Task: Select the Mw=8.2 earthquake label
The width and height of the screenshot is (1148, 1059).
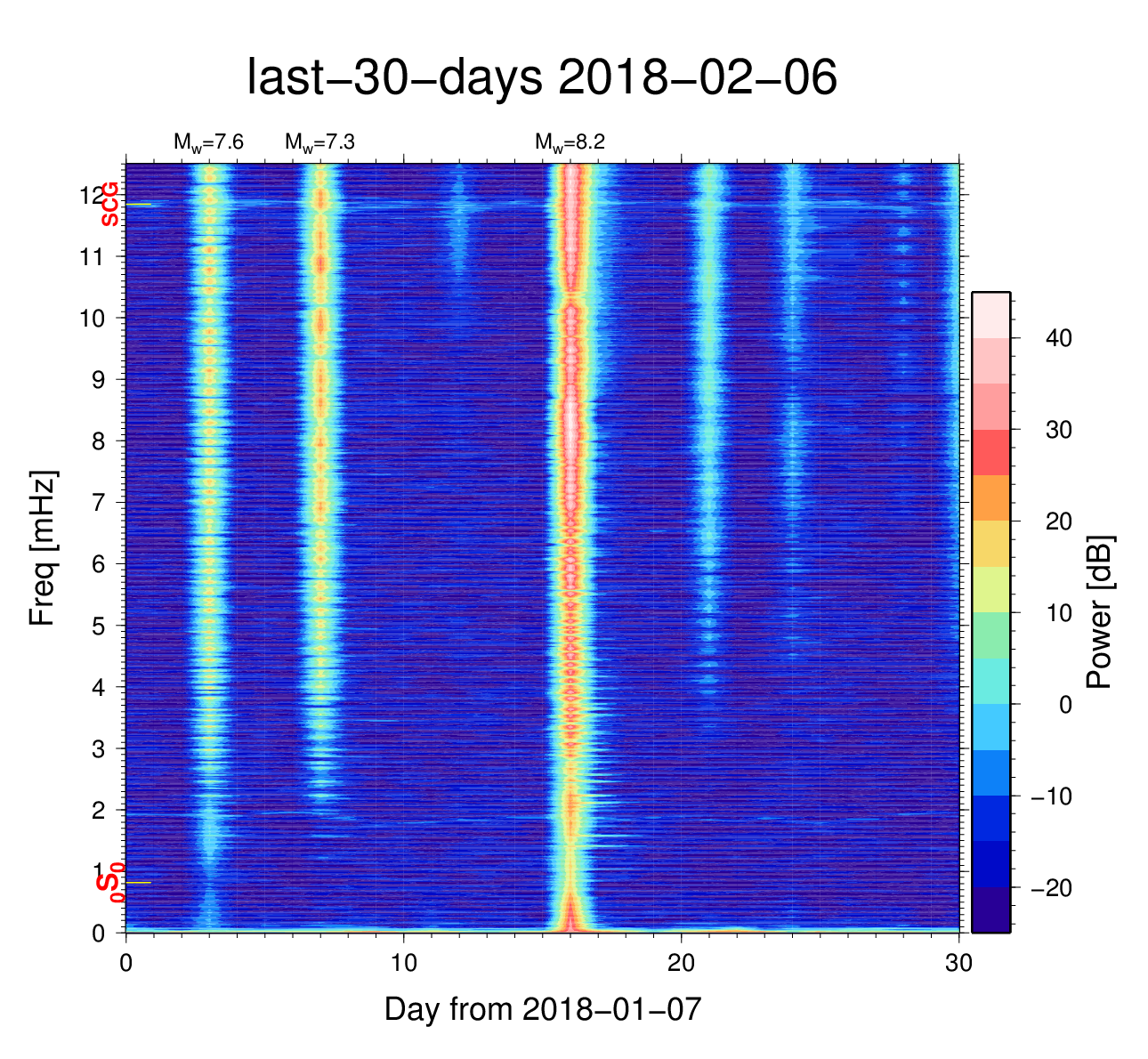Action: click(x=570, y=141)
